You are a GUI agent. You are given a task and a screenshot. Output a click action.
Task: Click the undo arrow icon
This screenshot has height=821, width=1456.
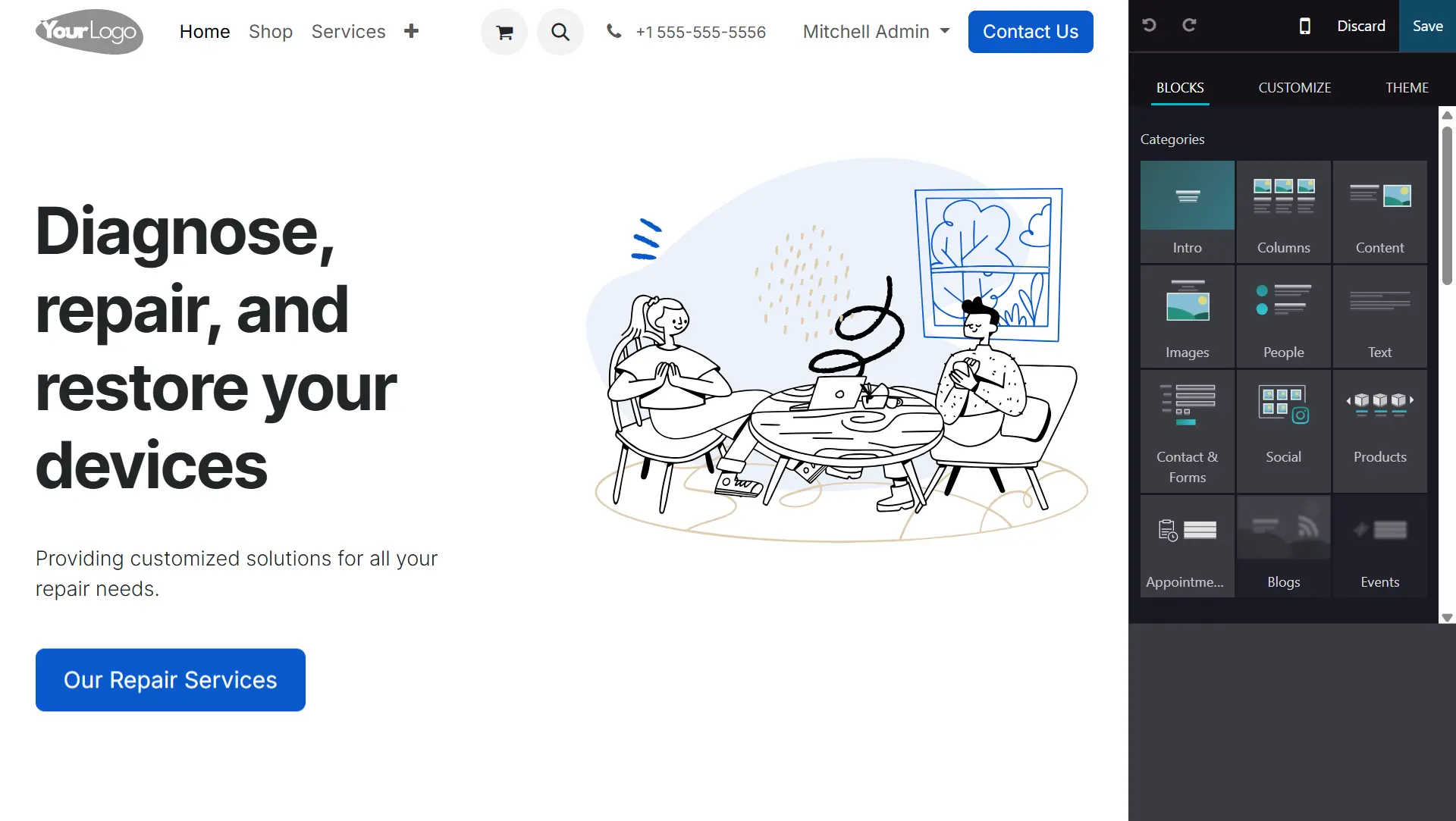coord(1149,26)
